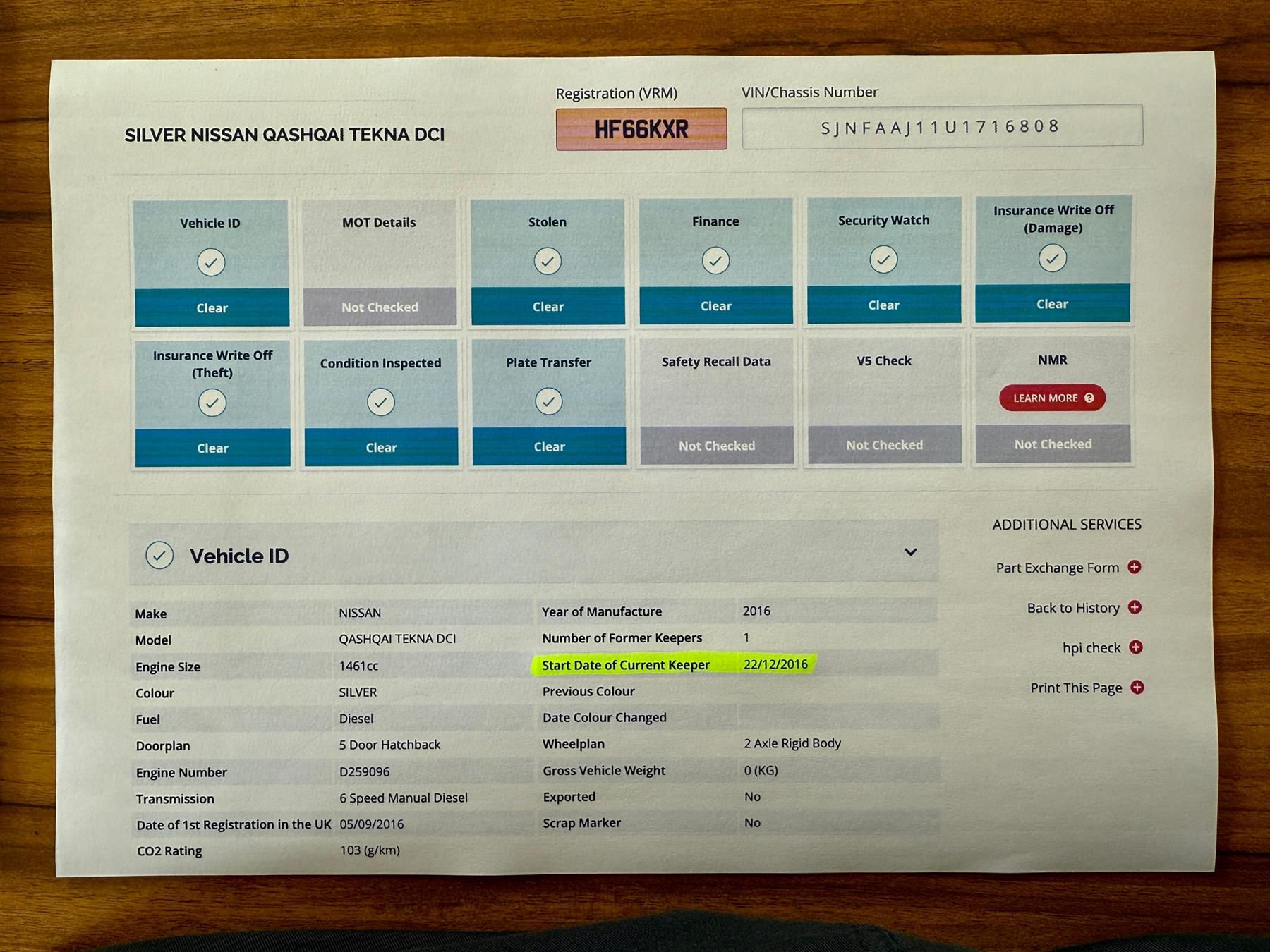The height and width of the screenshot is (952, 1270).
Task: Click the Scrap Marker label
Action: [582, 823]
